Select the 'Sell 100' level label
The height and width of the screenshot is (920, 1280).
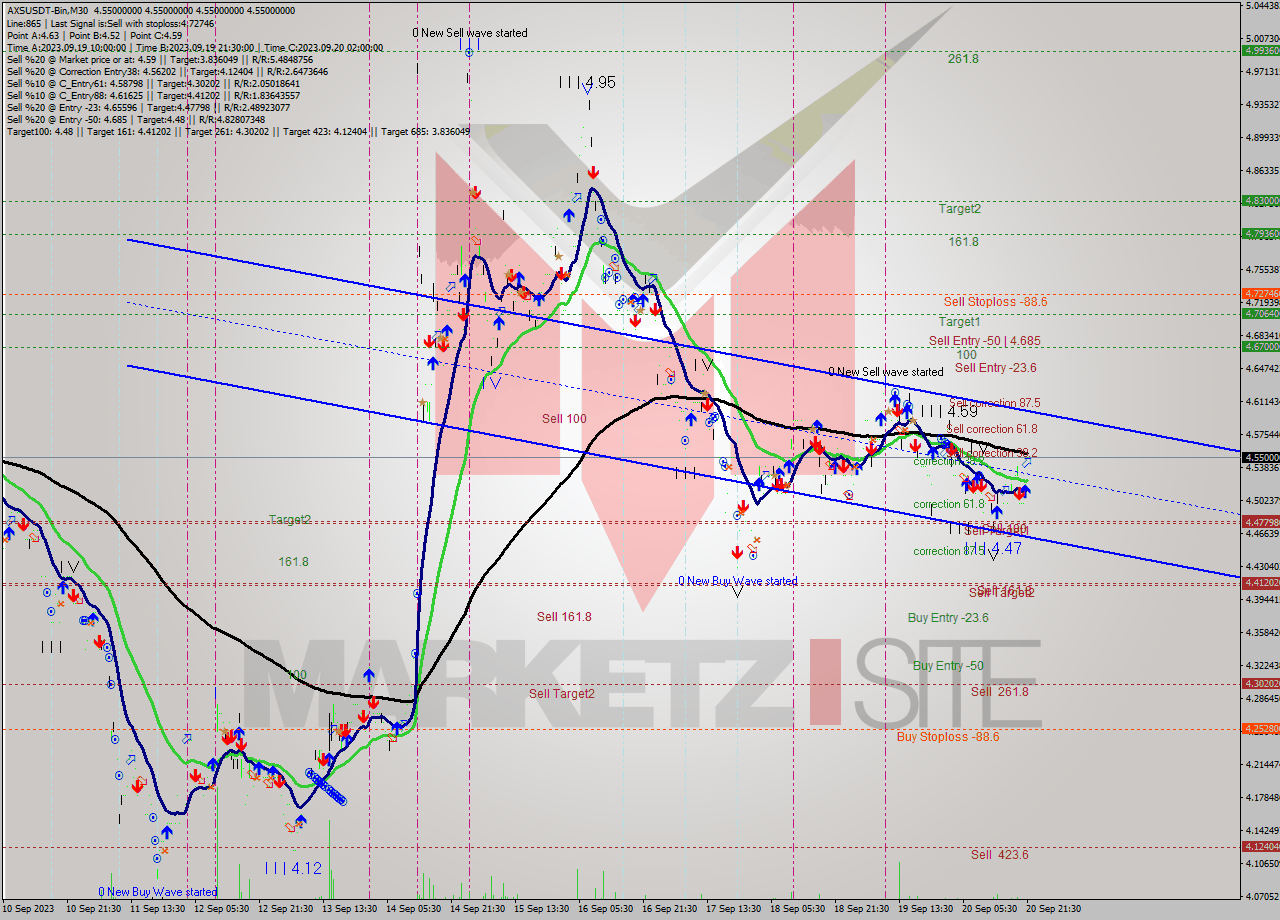tap(564, 419)
